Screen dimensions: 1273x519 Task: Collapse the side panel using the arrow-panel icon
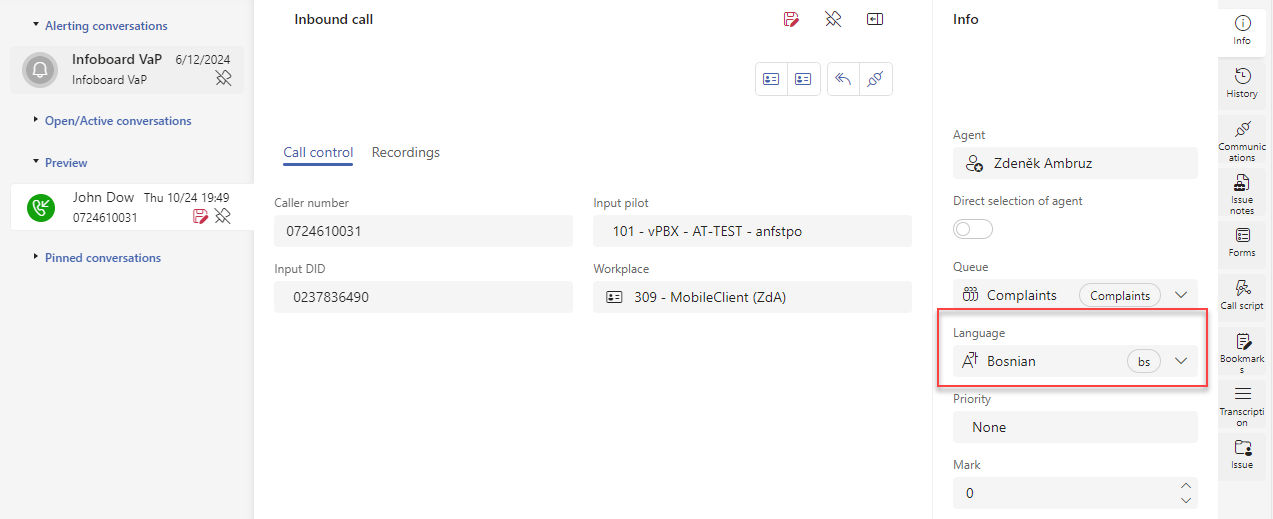coord(875,19)
